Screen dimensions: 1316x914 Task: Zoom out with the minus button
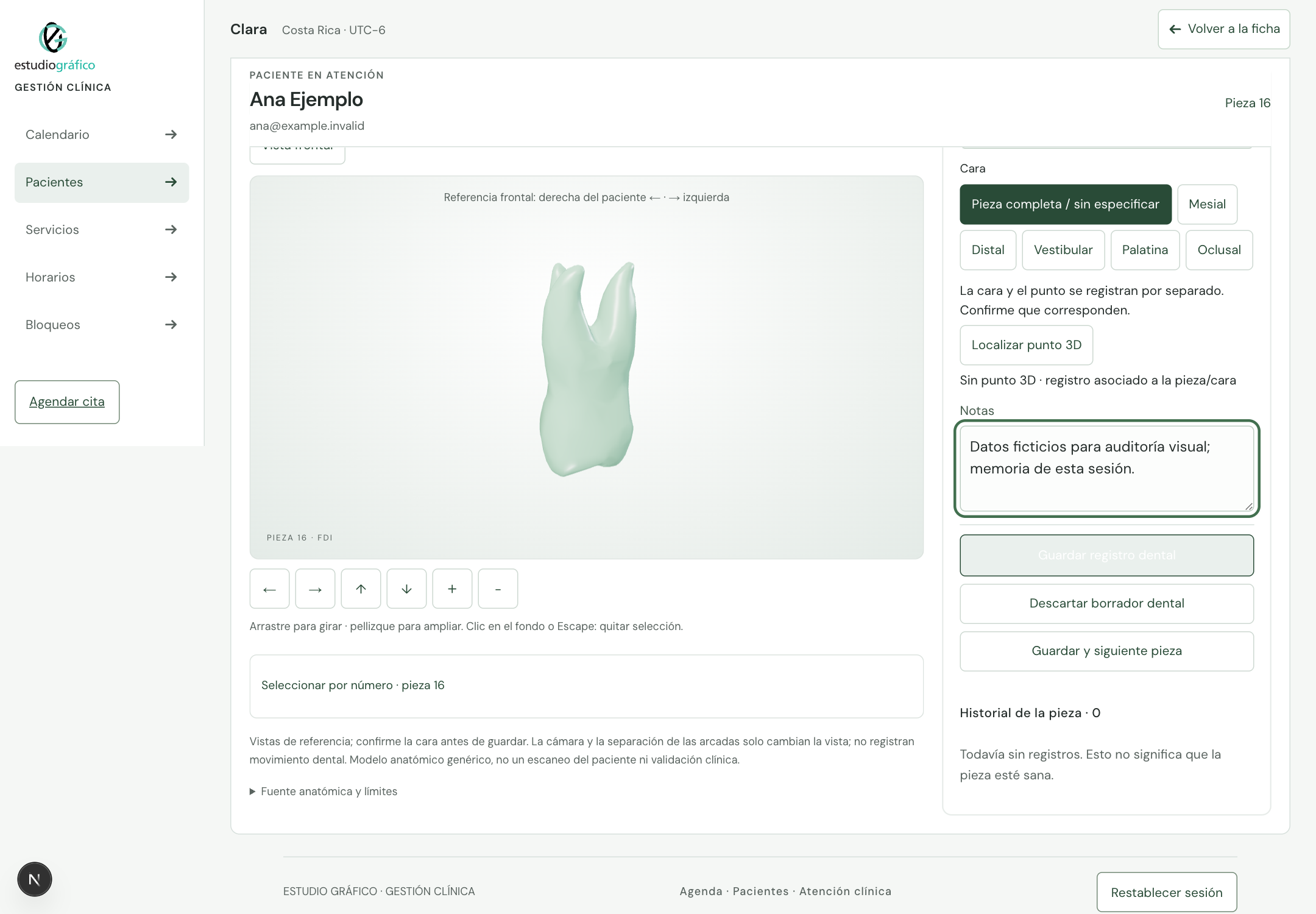(498, 589)
